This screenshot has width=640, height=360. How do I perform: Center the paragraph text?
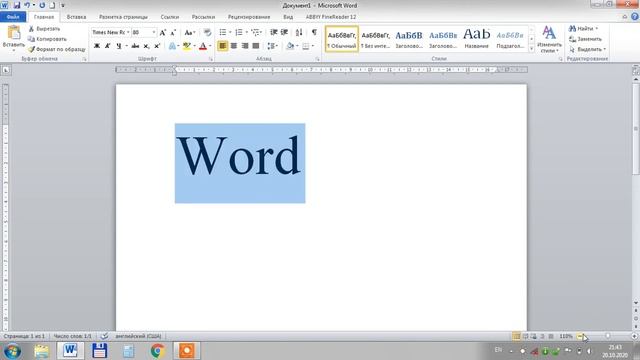click(233, 46)
